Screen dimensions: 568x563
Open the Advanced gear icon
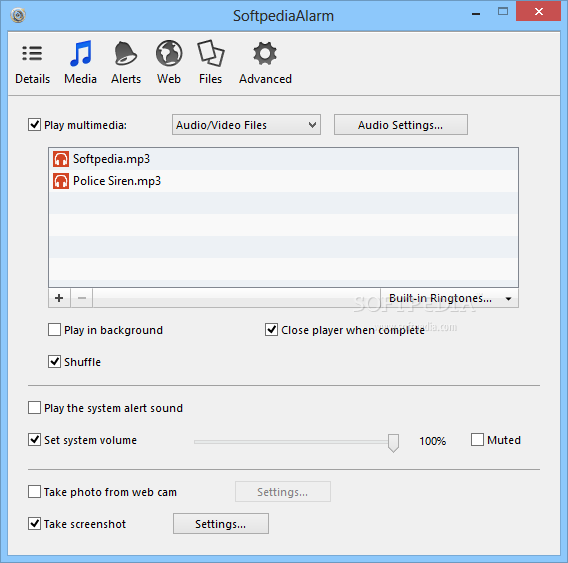click(265, 54)
